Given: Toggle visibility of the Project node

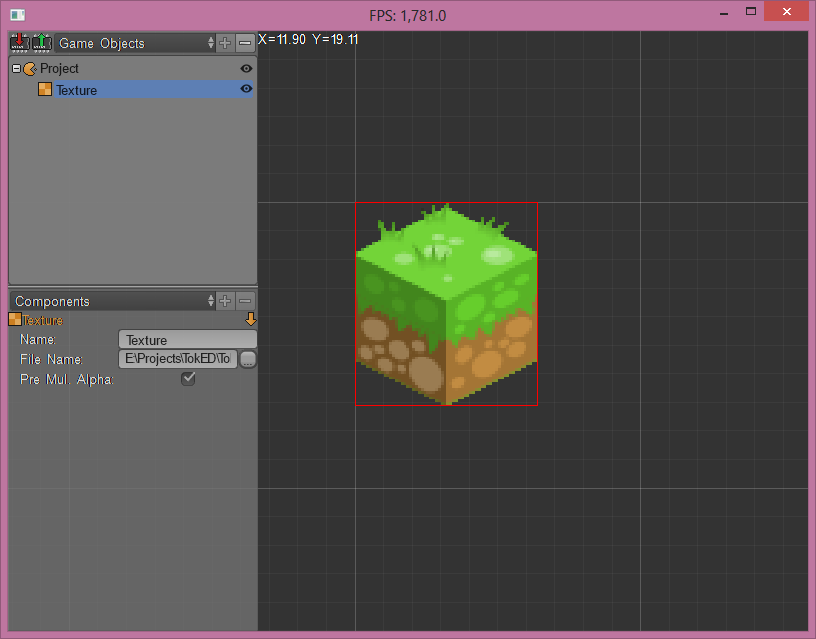Looking at the screenshot, I should point(246,68).
